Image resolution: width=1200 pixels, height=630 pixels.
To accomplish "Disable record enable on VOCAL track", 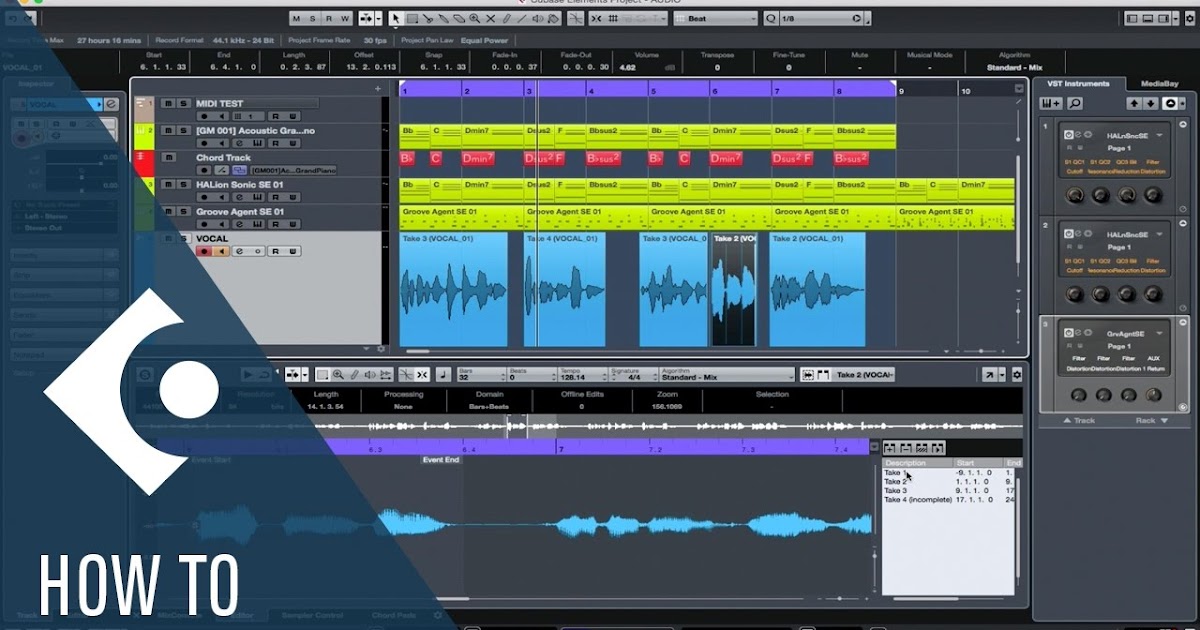I will pos(204,252).
